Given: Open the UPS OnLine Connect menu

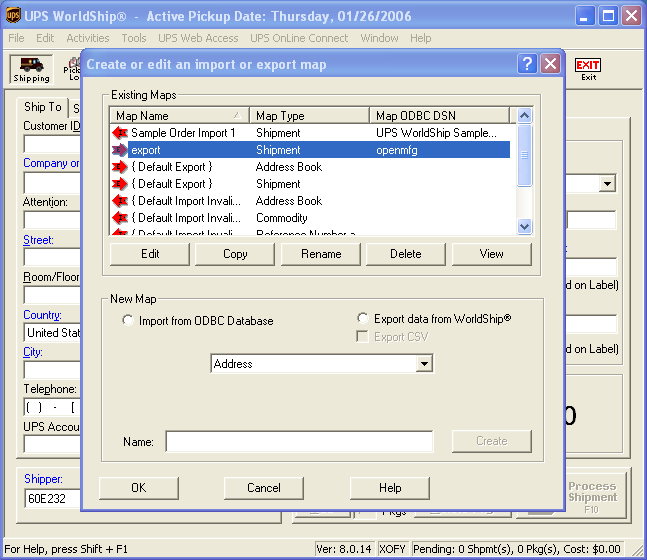Looking at the screenshot, I should pos(299,38).
